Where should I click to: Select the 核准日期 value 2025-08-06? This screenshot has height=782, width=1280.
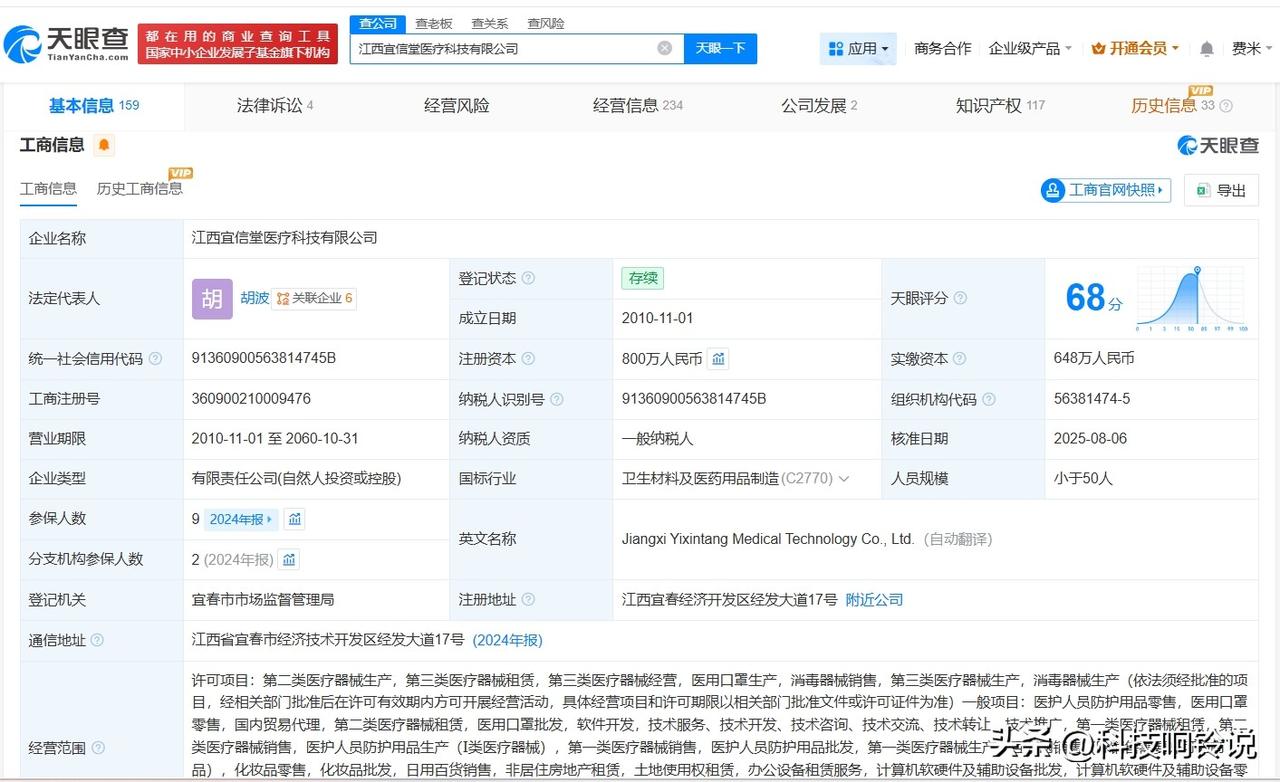click(x=1090, y=439)
